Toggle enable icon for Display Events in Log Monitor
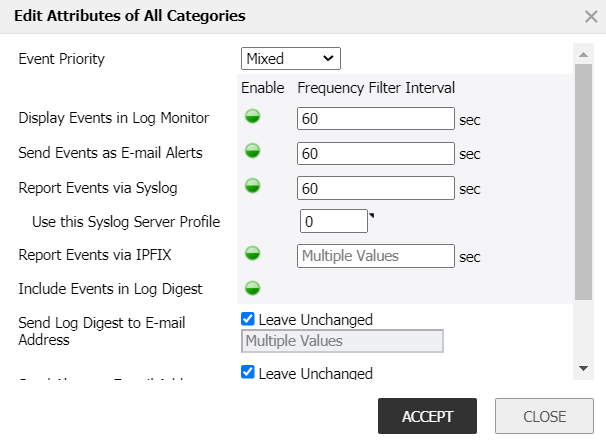This screenshot has width=606, height=447. pos(252,116)
